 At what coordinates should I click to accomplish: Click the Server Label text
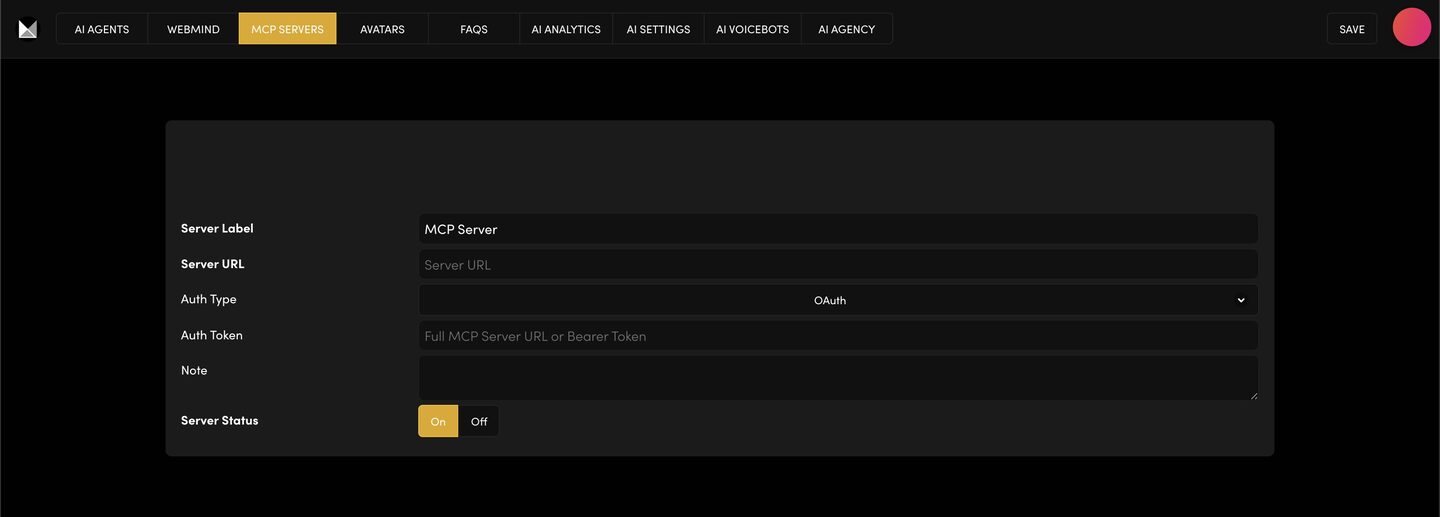(x=217, y=228)
